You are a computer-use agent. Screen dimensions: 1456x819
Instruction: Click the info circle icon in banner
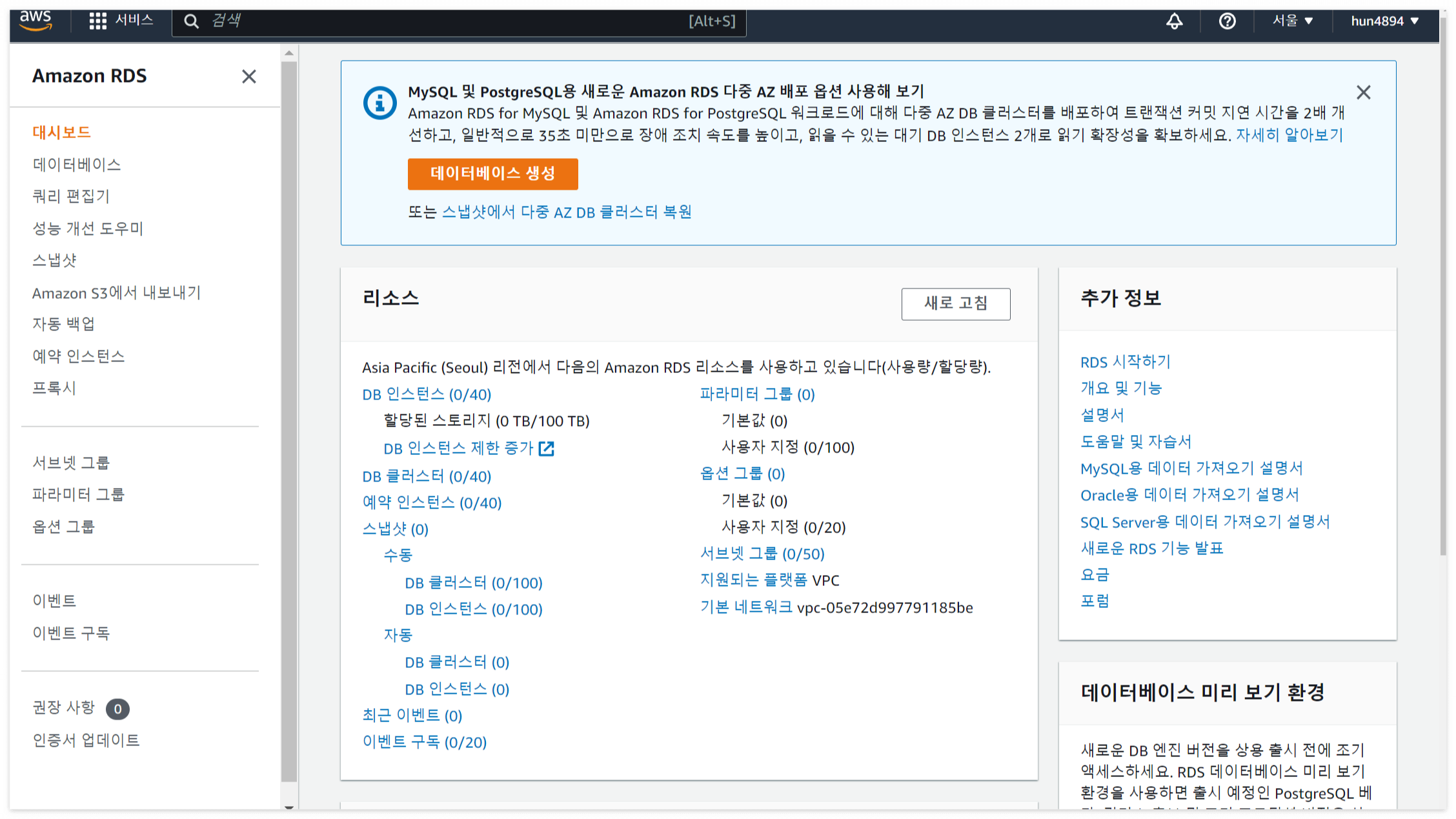click(x=379, y=103)
